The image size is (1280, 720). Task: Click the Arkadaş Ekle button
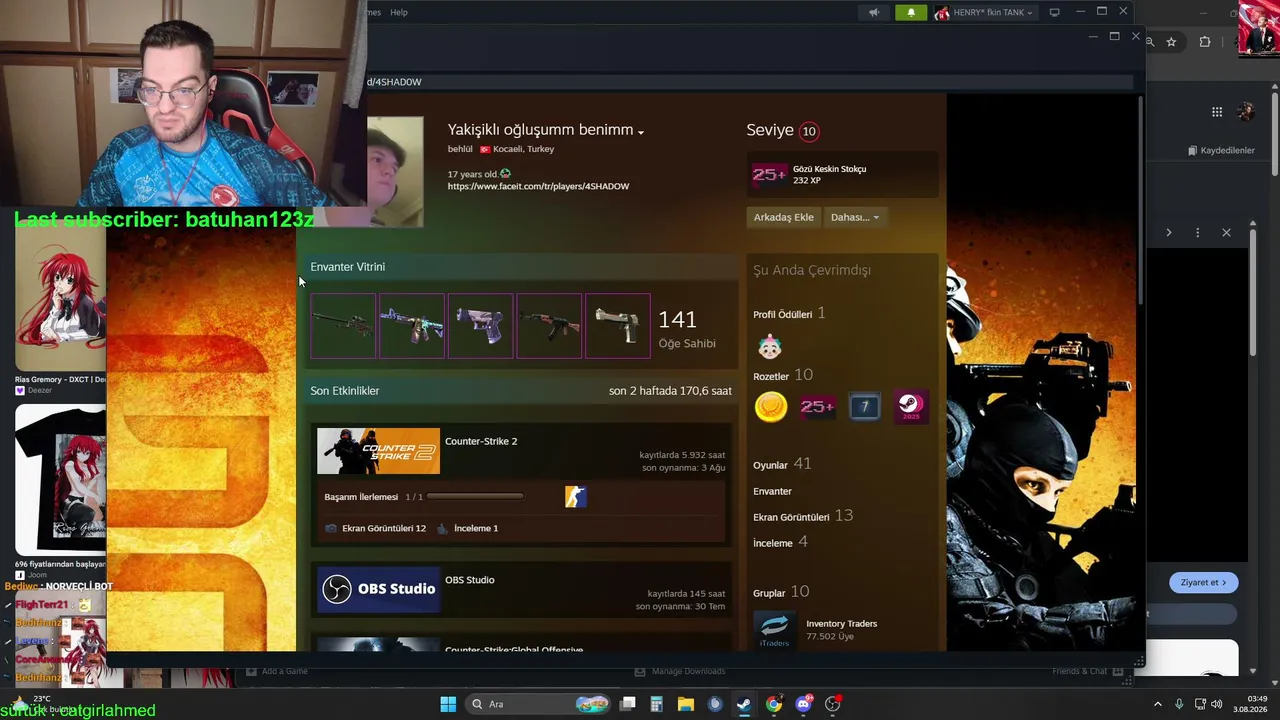tap(784, 217)
